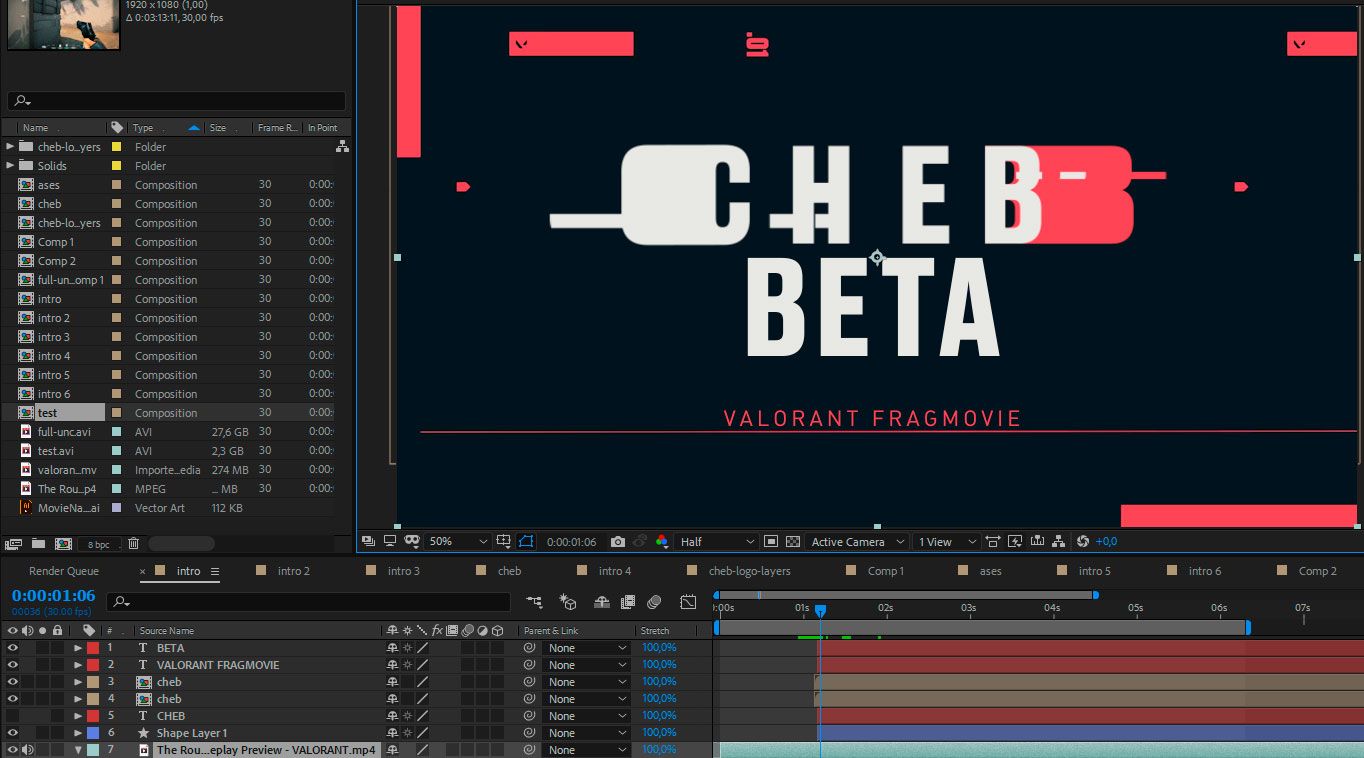The width and height of the screenshot is (1364, 758).
Task: Switch to the cheb-logo-layers composition tab
Action: (x=752, y=570)
